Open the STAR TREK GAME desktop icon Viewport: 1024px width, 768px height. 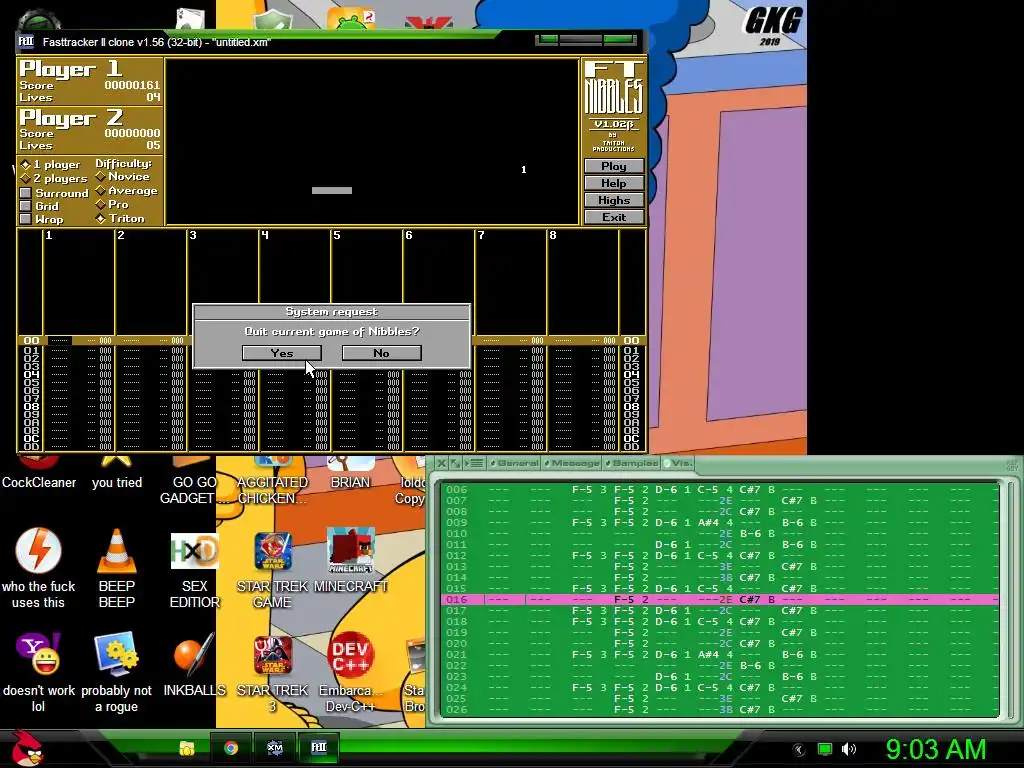click(x=273, y=552)
